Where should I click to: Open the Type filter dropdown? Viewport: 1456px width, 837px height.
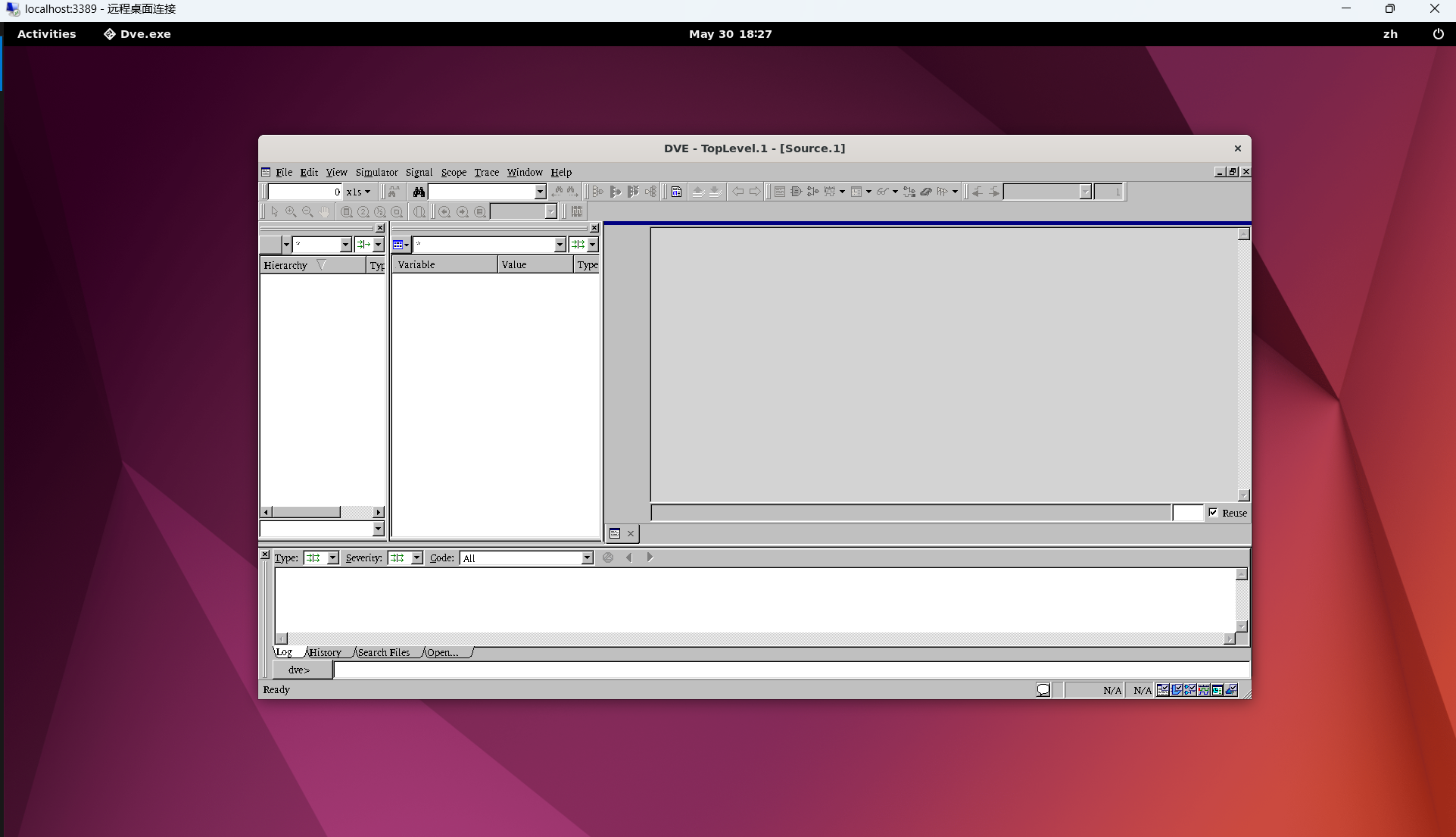point(332,558)
